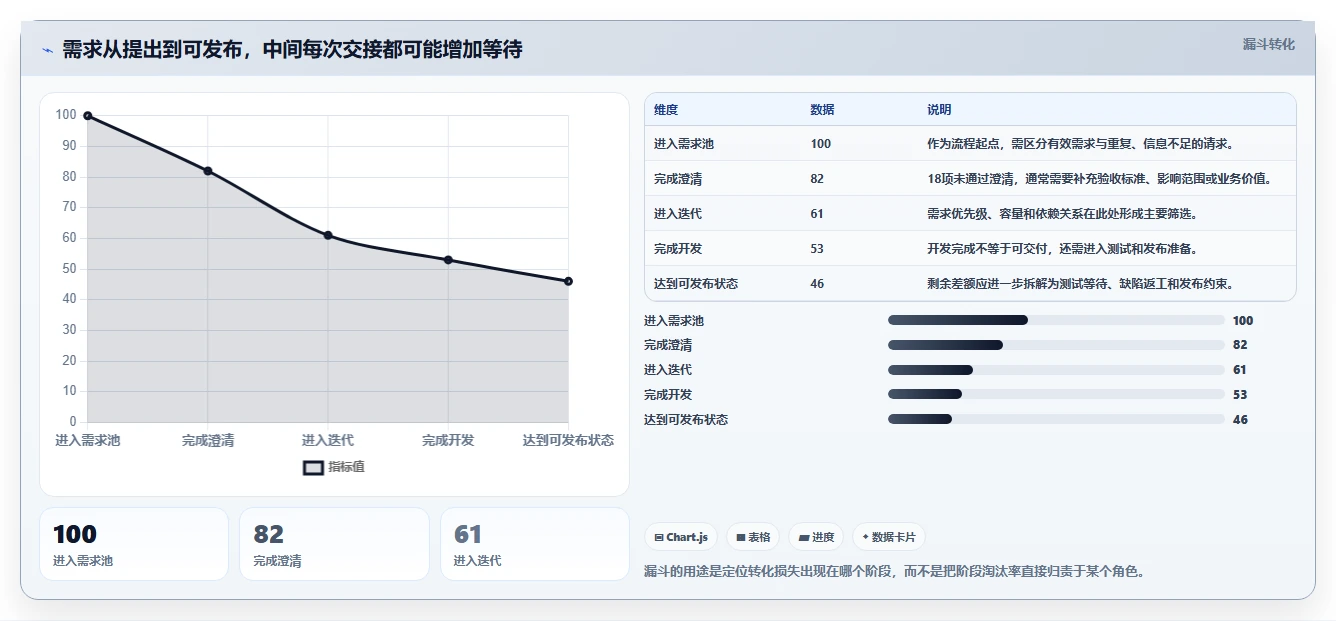
Task: Click the description starting with 开发完成不等于可交付
Action: coord(1062,249)
